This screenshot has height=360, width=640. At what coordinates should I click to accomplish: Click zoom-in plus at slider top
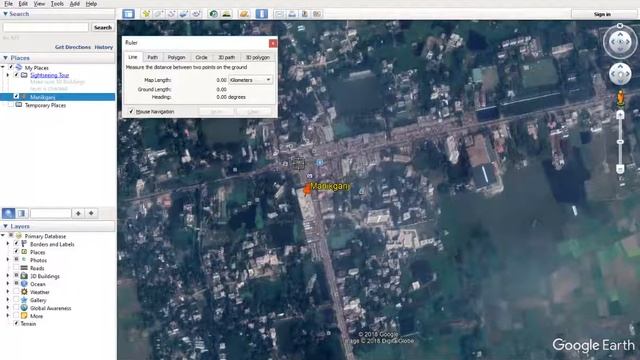(620, 116)
